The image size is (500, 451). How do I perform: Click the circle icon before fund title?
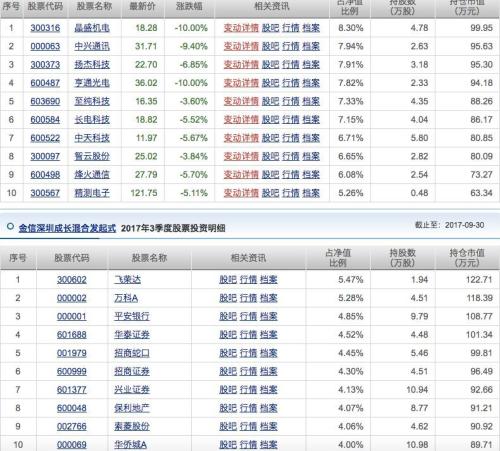(10, 227)
